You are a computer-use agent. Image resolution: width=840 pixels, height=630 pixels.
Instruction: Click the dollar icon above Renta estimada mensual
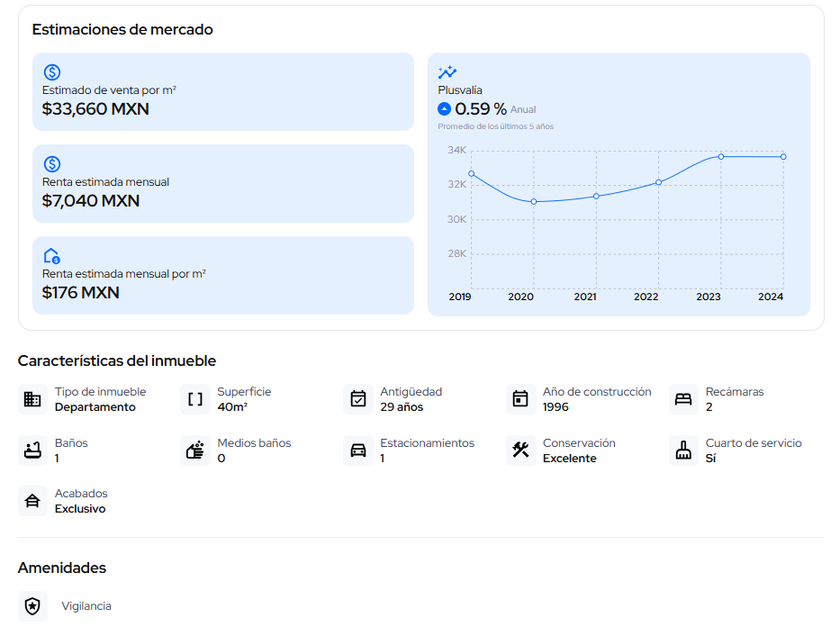(52, 164)
